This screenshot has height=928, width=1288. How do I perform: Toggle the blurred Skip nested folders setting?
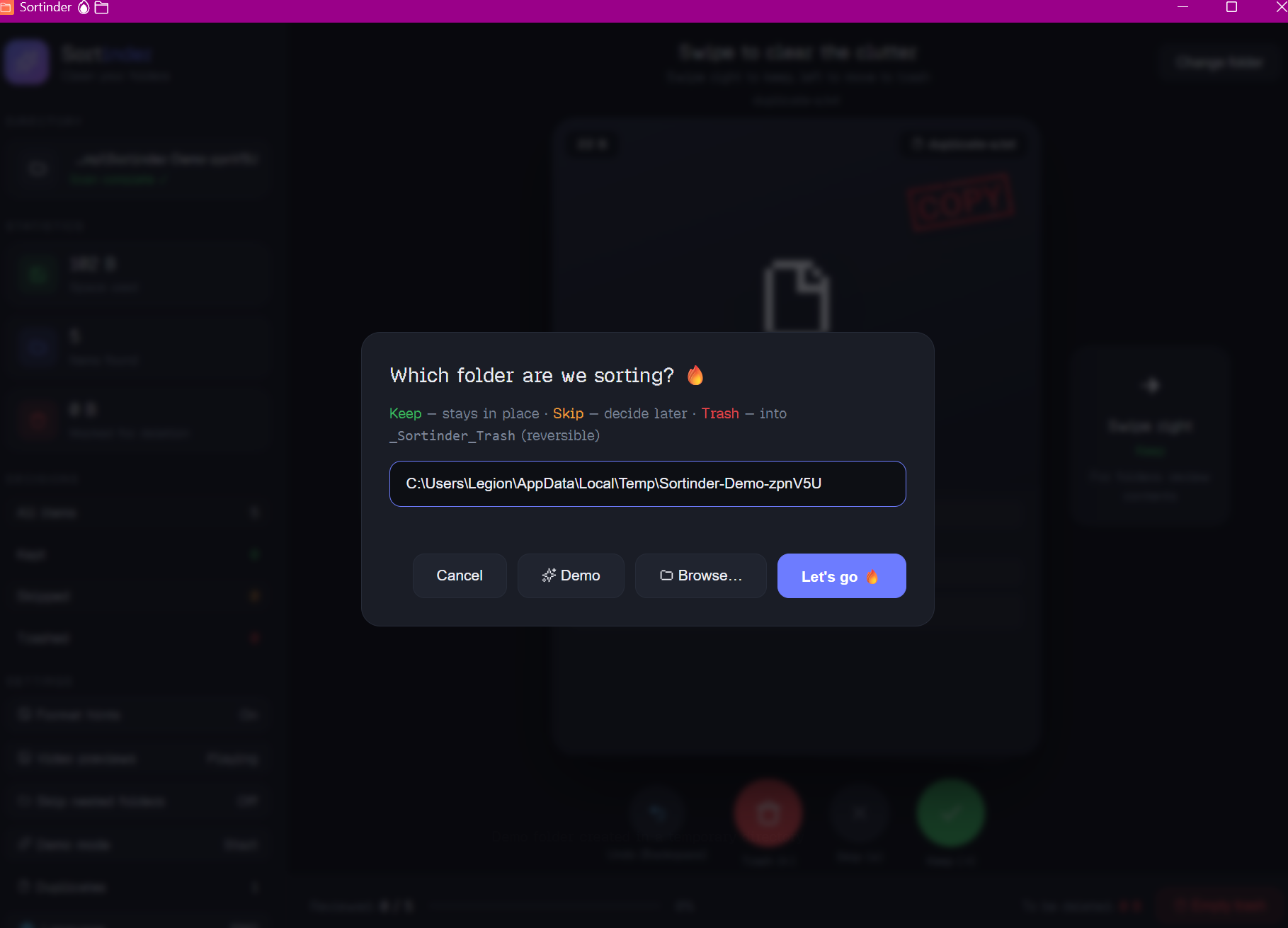click(x=138, y=801)
